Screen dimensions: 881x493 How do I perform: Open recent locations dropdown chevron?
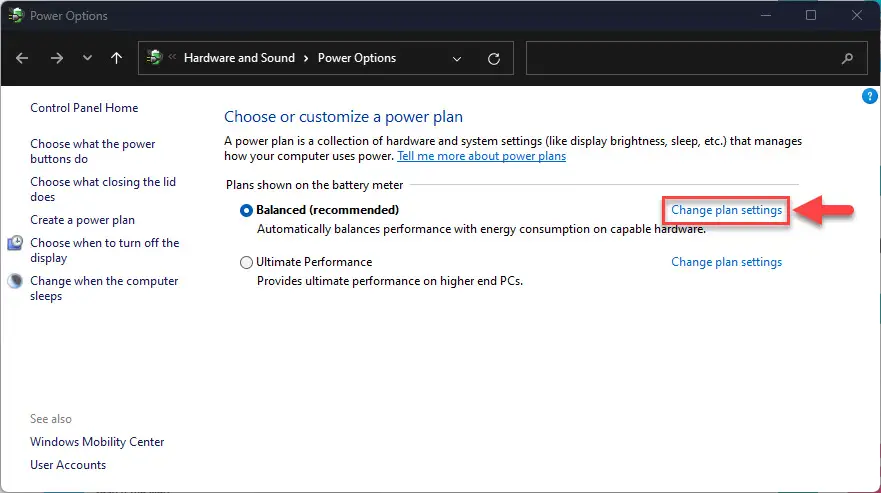coord(87,58)
